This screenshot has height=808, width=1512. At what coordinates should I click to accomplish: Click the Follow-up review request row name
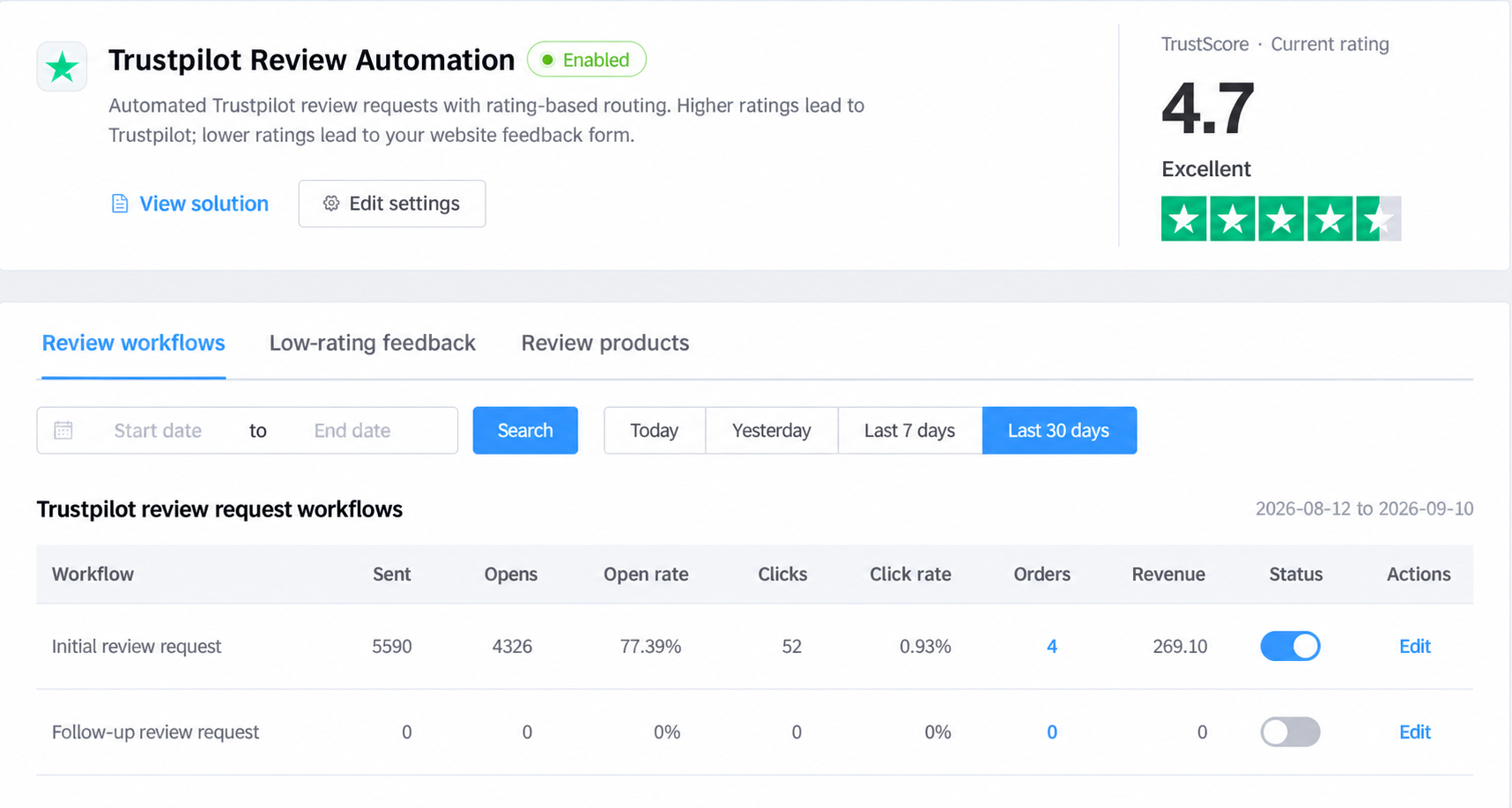point(155,731)
